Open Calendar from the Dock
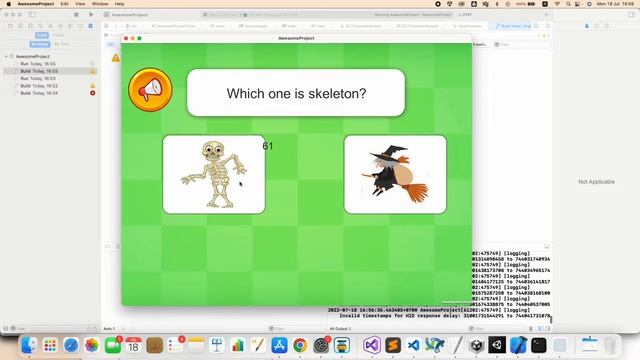Screen dimensions: 640x360 133,345
